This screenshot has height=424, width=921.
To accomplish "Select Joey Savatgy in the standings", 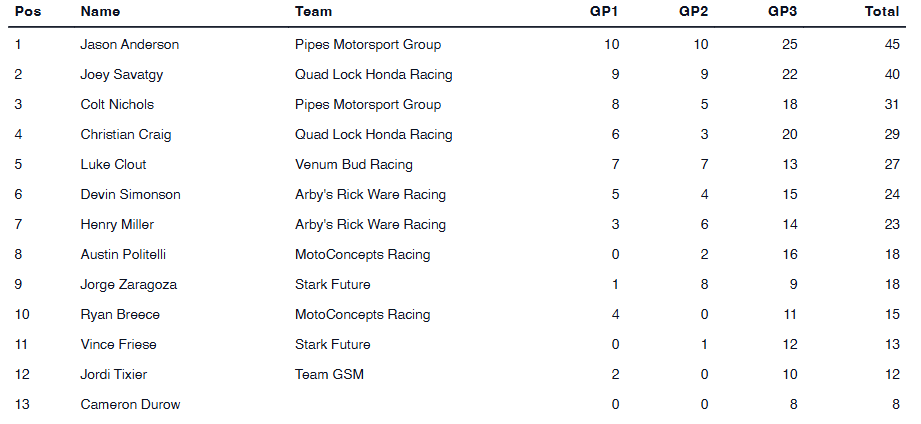I will point(123,74).
